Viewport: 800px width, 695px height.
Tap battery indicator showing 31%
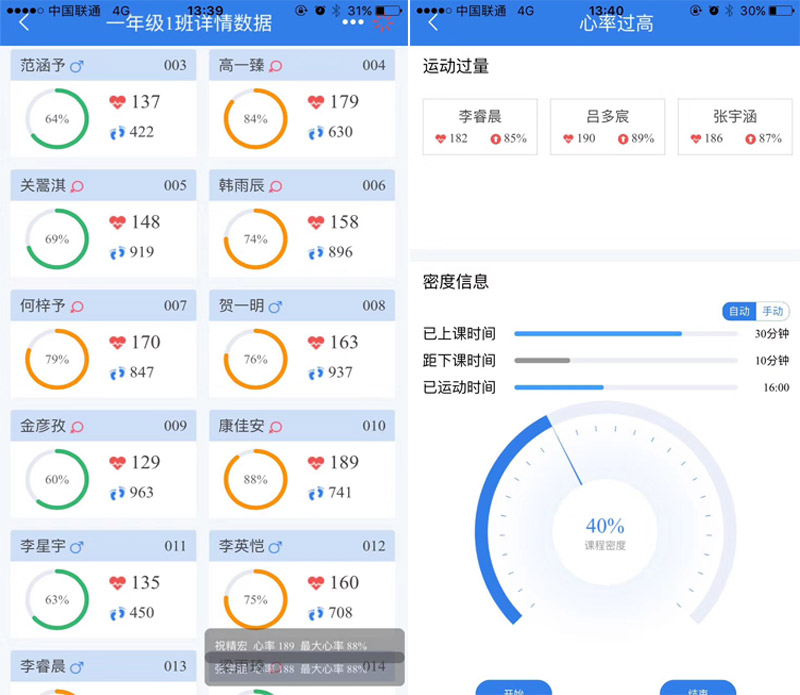point(388,11)
